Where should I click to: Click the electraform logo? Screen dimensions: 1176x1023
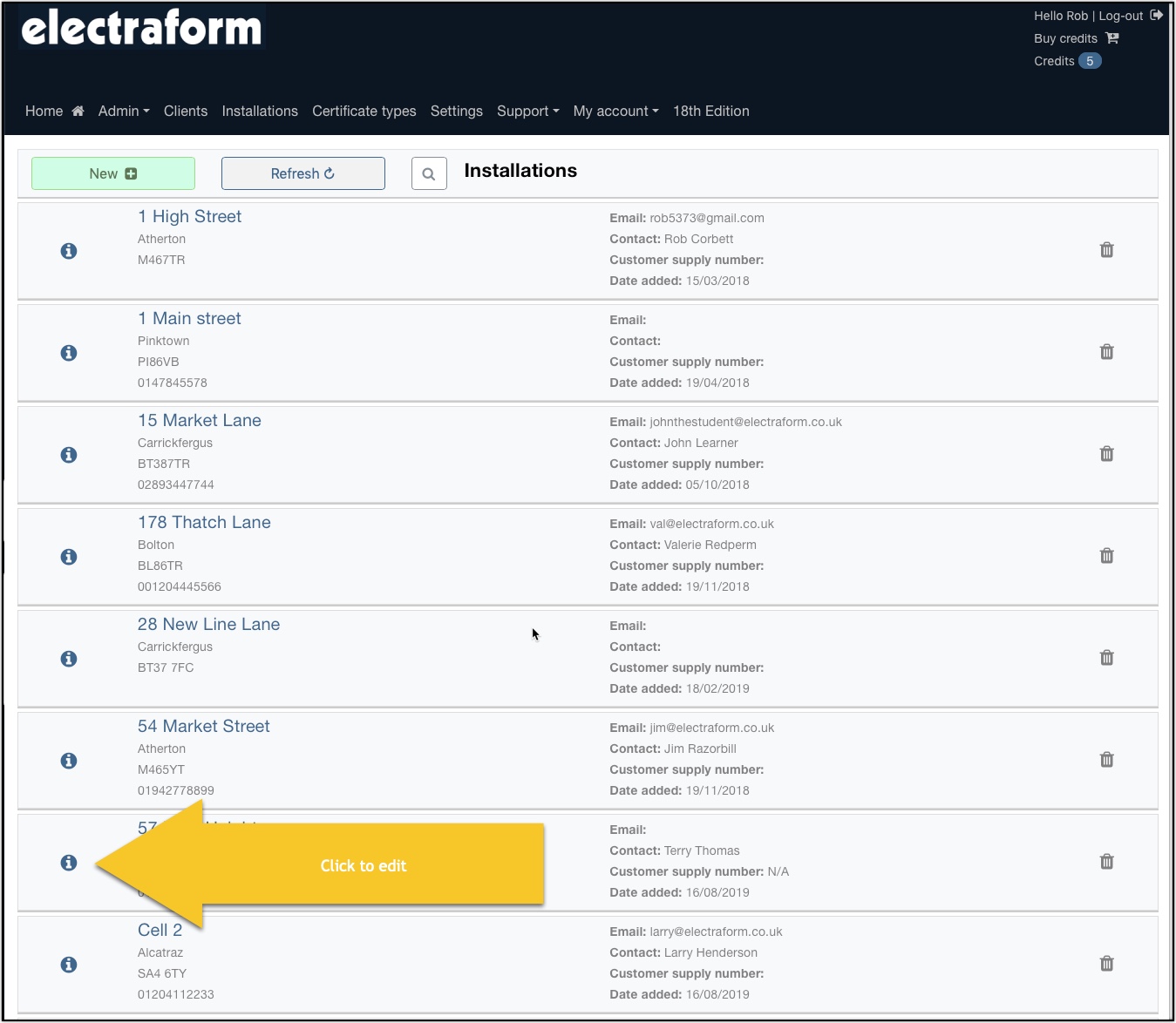click(141, 27)
